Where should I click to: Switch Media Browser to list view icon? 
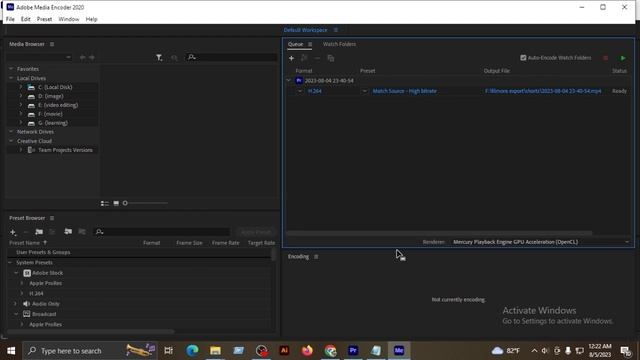click(x=105, y=203)
